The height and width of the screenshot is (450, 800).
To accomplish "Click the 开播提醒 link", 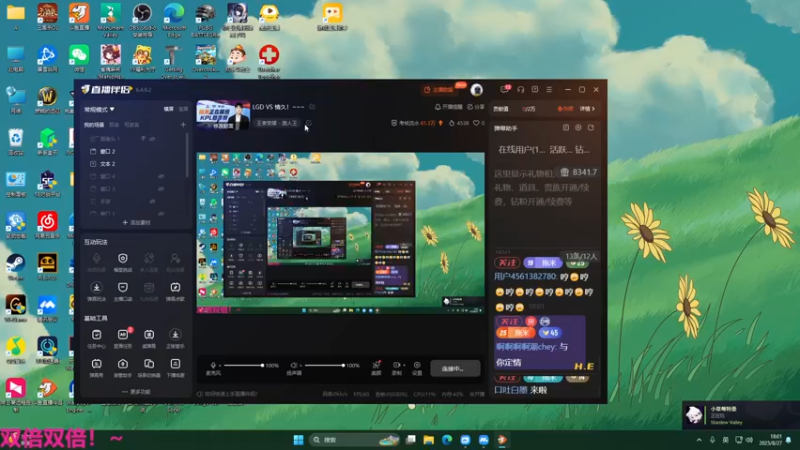I will 448,107.
